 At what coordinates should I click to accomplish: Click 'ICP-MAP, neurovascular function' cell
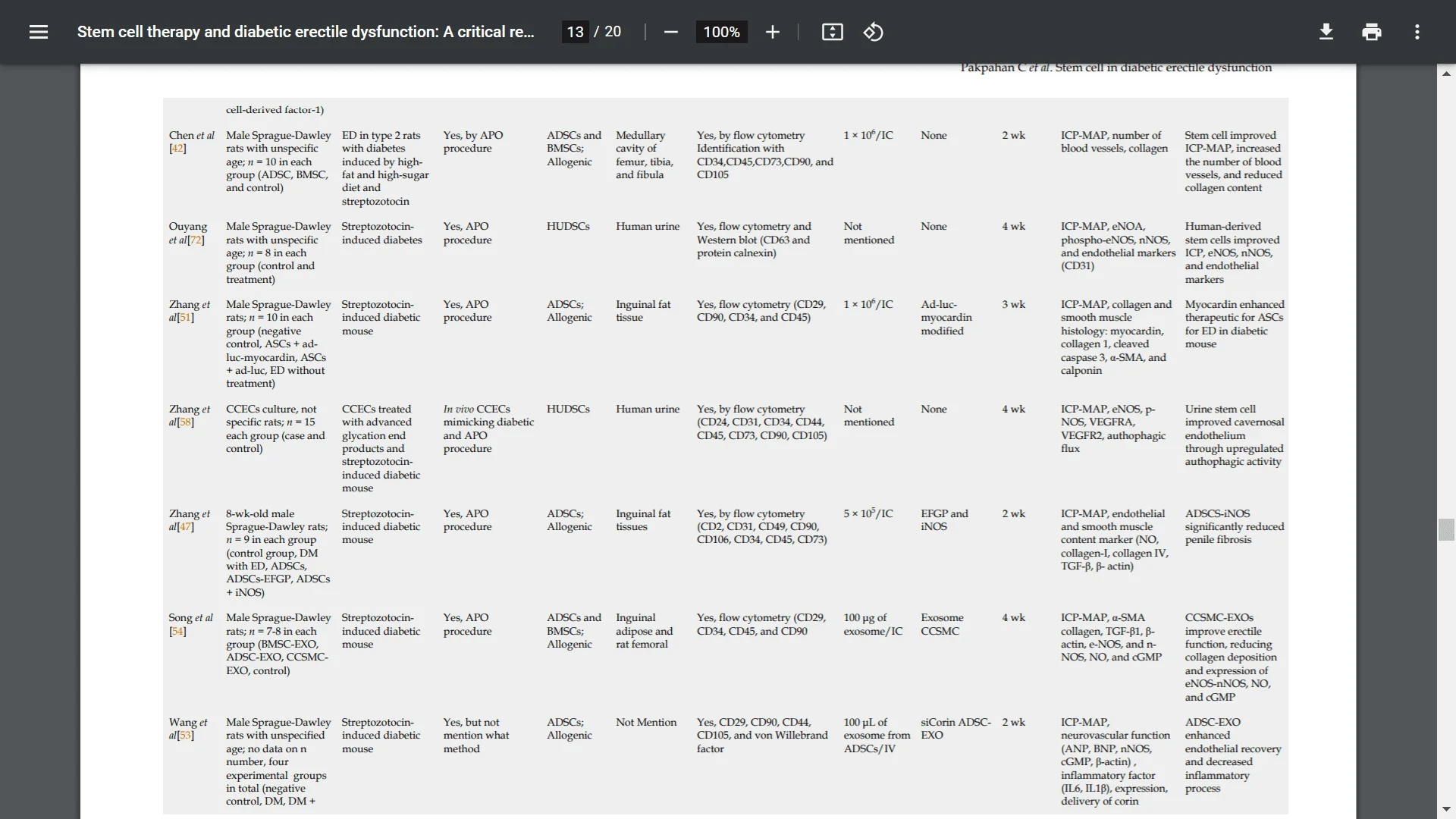click(x=1115, y=762)
